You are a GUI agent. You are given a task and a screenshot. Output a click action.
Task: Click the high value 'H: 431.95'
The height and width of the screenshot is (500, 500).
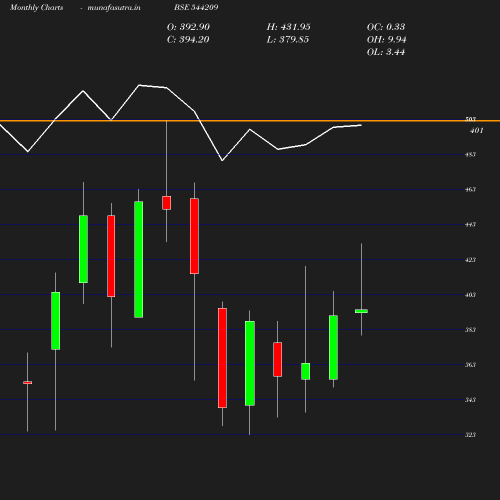click(x=288, y=27)
